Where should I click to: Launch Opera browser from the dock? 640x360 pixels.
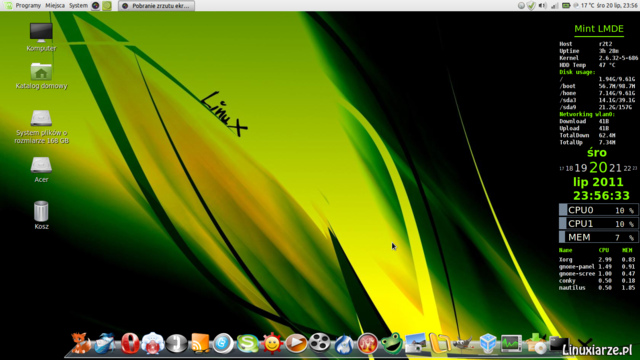(130, 343)
